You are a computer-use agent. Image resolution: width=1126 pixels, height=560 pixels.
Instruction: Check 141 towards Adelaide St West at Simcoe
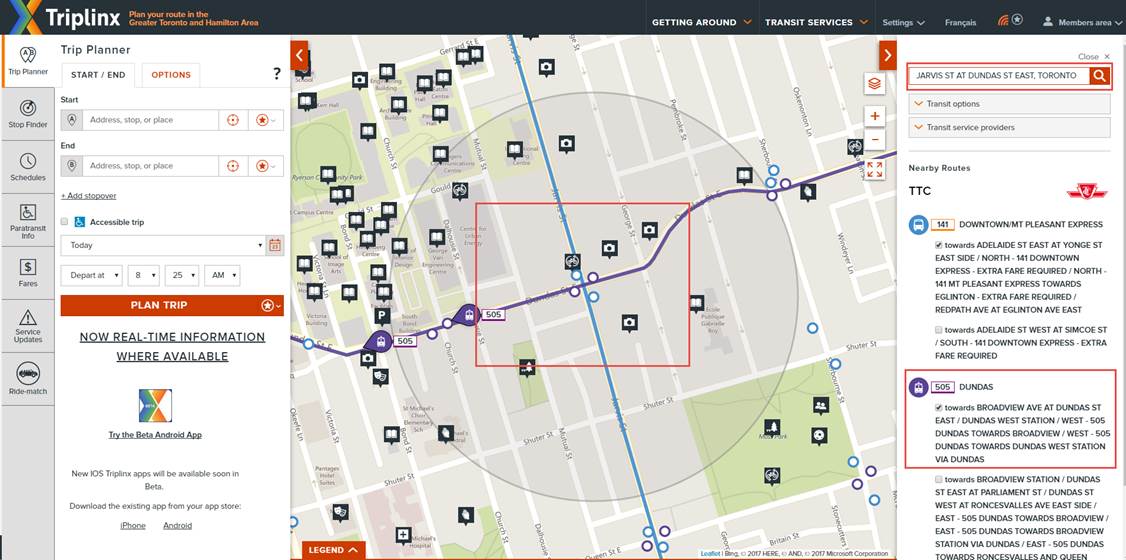[x=939, y=330]
